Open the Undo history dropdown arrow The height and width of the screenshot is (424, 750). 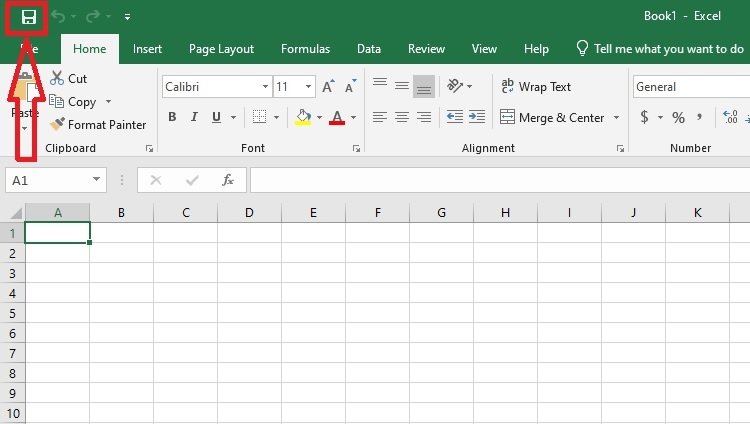coord(73,17)
